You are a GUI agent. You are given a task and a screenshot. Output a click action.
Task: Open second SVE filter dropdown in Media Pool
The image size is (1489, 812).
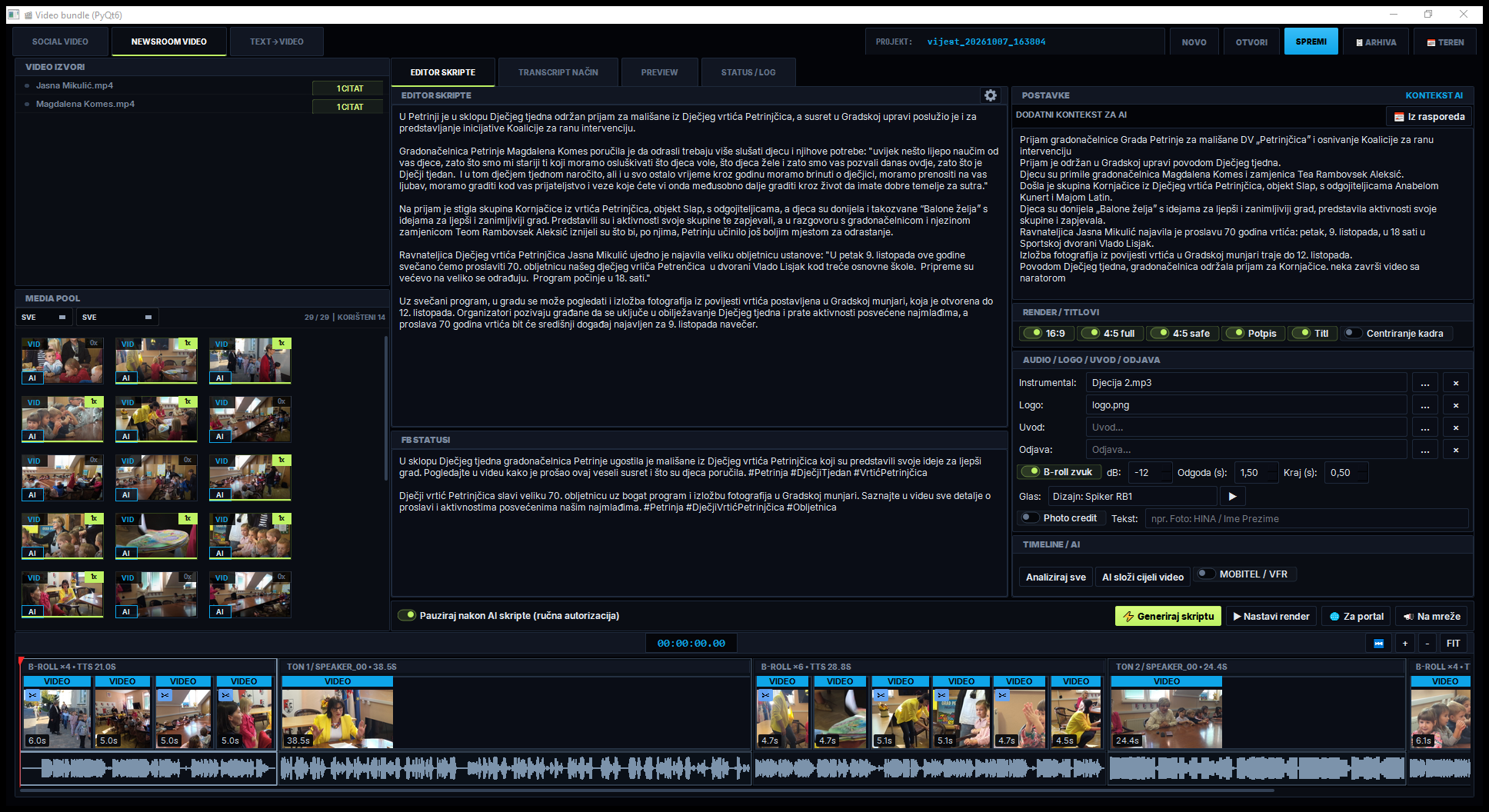coord(118,318)
